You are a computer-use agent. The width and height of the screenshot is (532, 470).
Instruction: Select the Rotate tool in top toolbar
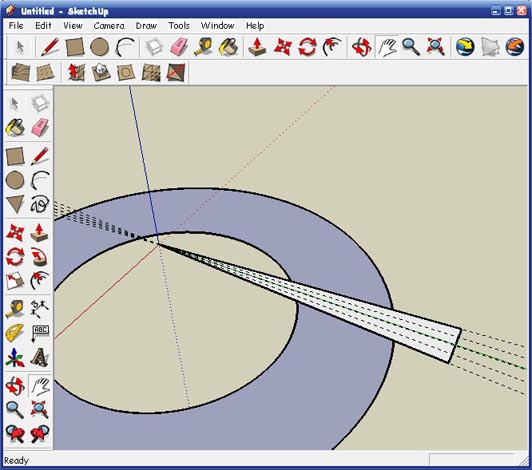307,47
